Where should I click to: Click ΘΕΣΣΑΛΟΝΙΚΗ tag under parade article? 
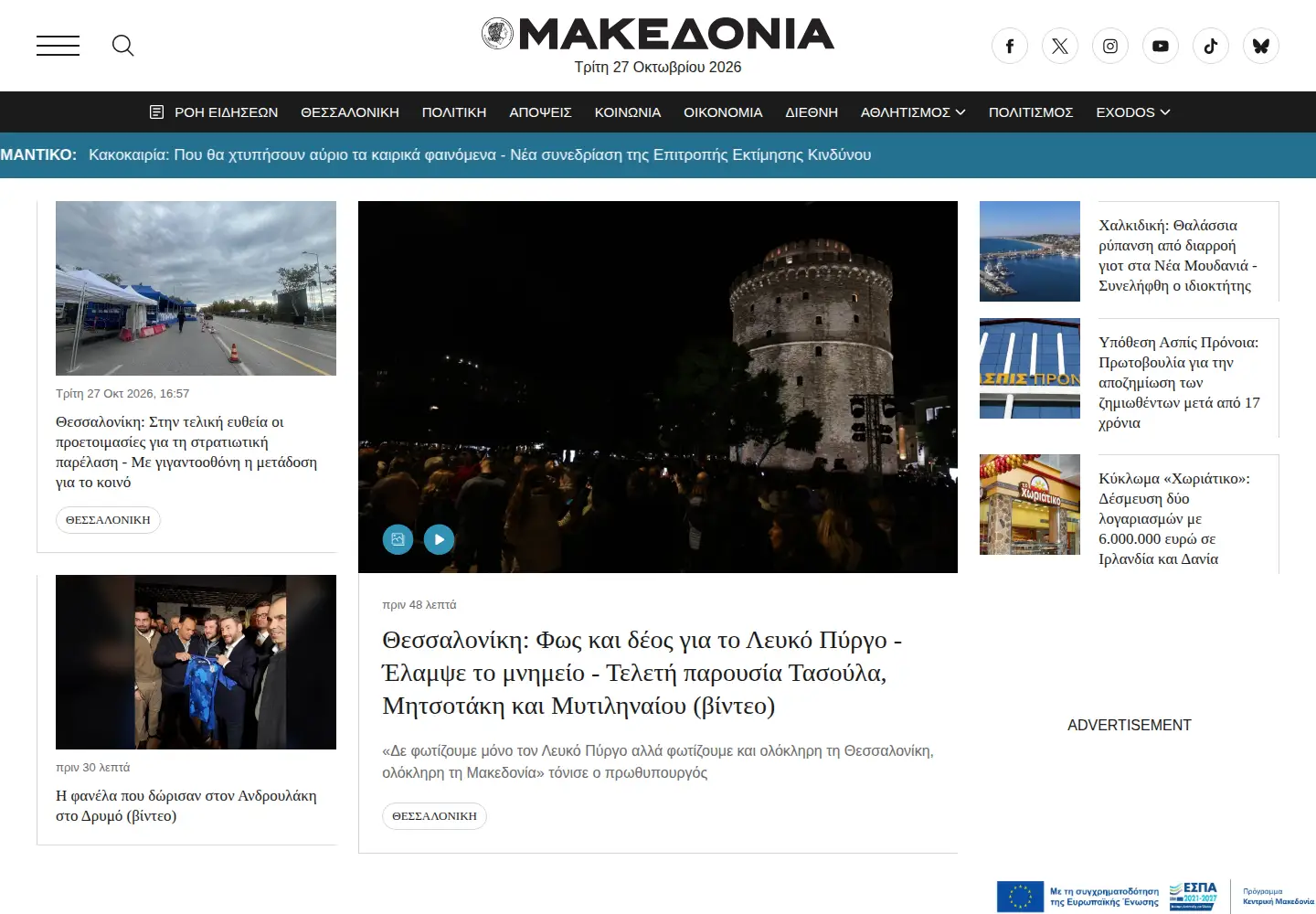pyautogui.click(x=108, y=520)
